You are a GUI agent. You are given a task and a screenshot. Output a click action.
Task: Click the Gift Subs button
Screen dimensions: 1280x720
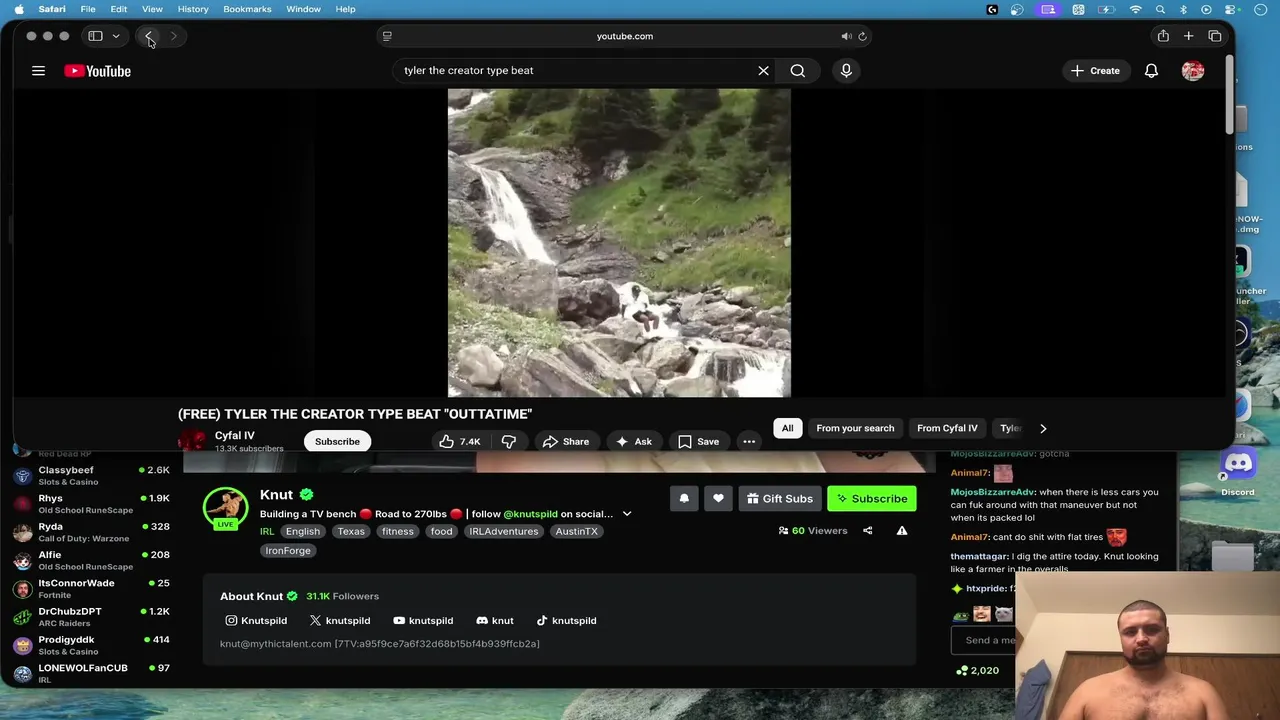coord(779,498)
